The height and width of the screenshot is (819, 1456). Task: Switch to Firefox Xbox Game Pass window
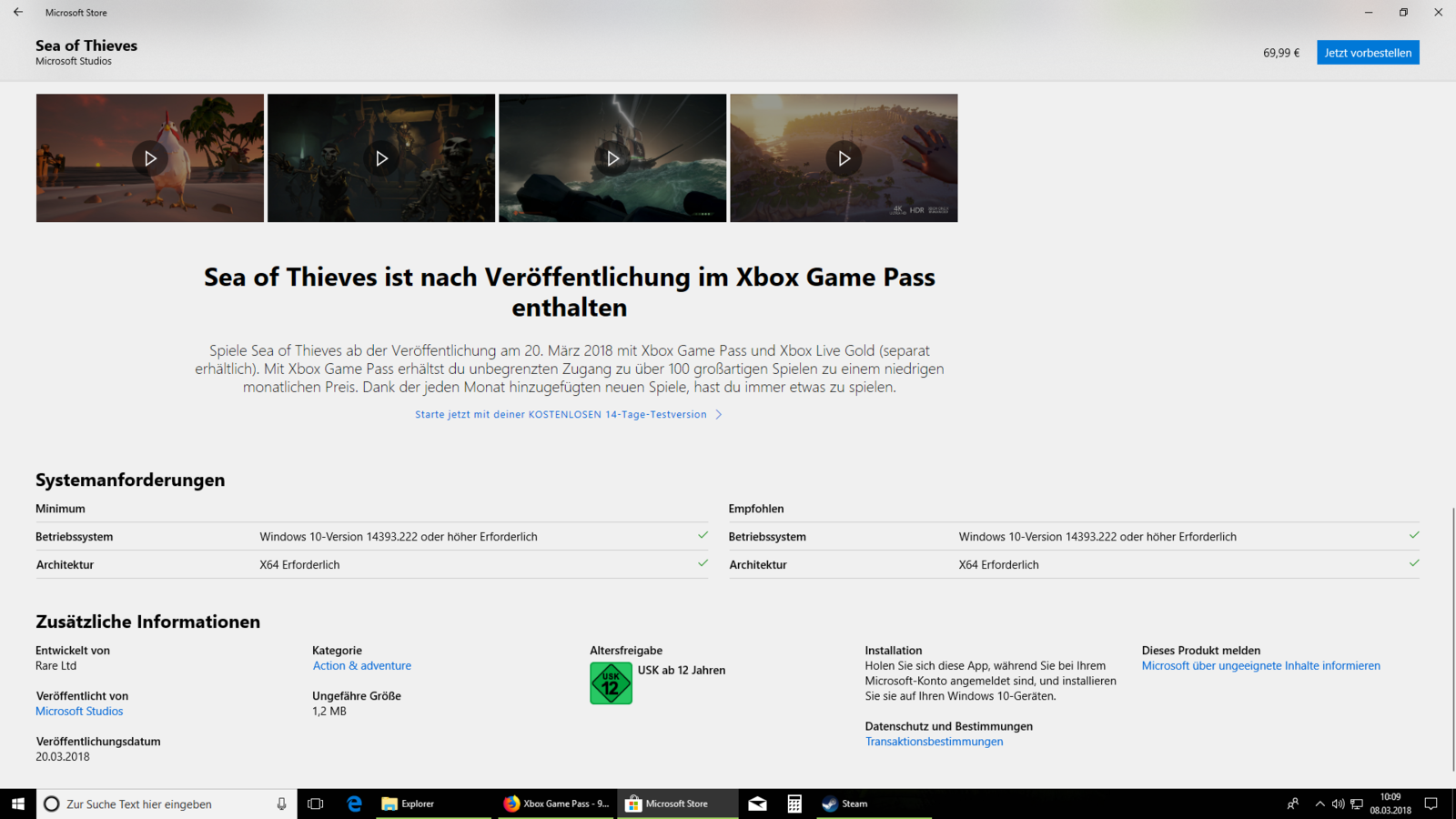555,804
